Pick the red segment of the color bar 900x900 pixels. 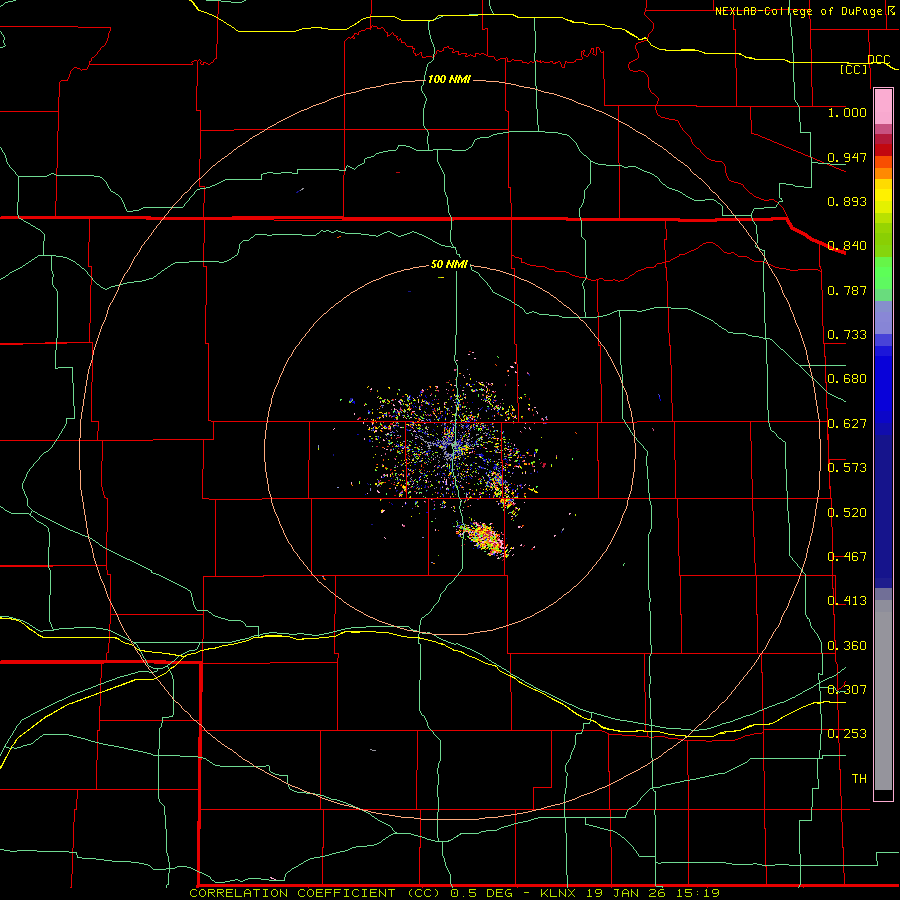point(883,150)
